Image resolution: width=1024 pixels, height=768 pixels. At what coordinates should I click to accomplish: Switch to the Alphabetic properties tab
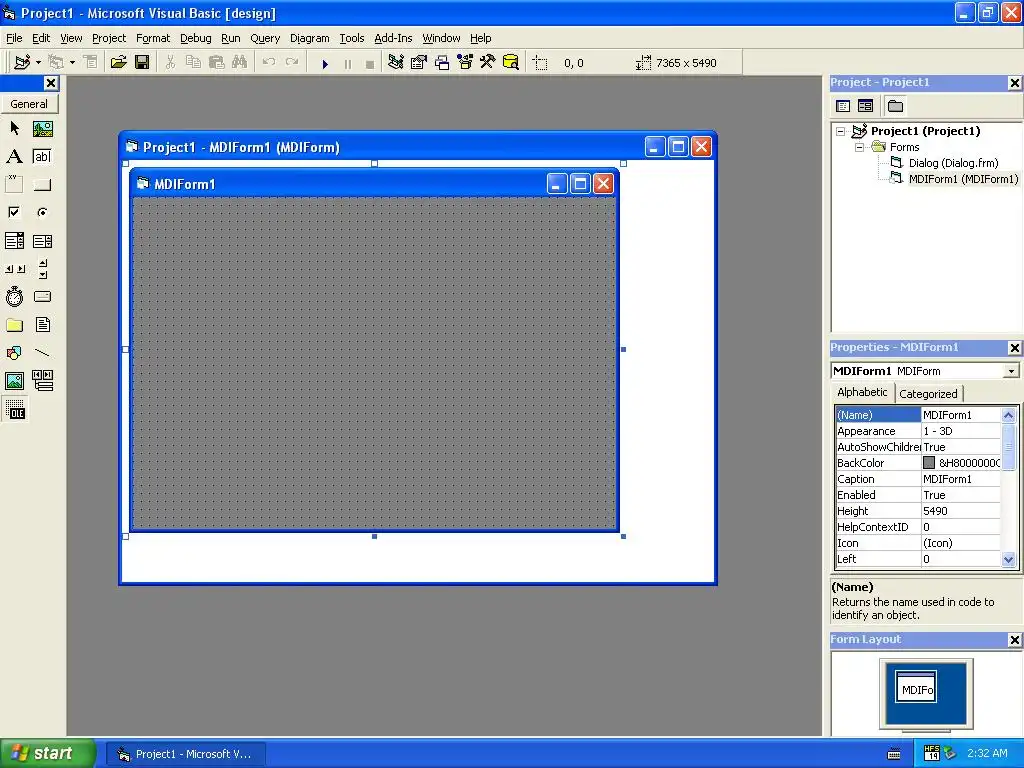pyautogui.click(x=862, y=392)
